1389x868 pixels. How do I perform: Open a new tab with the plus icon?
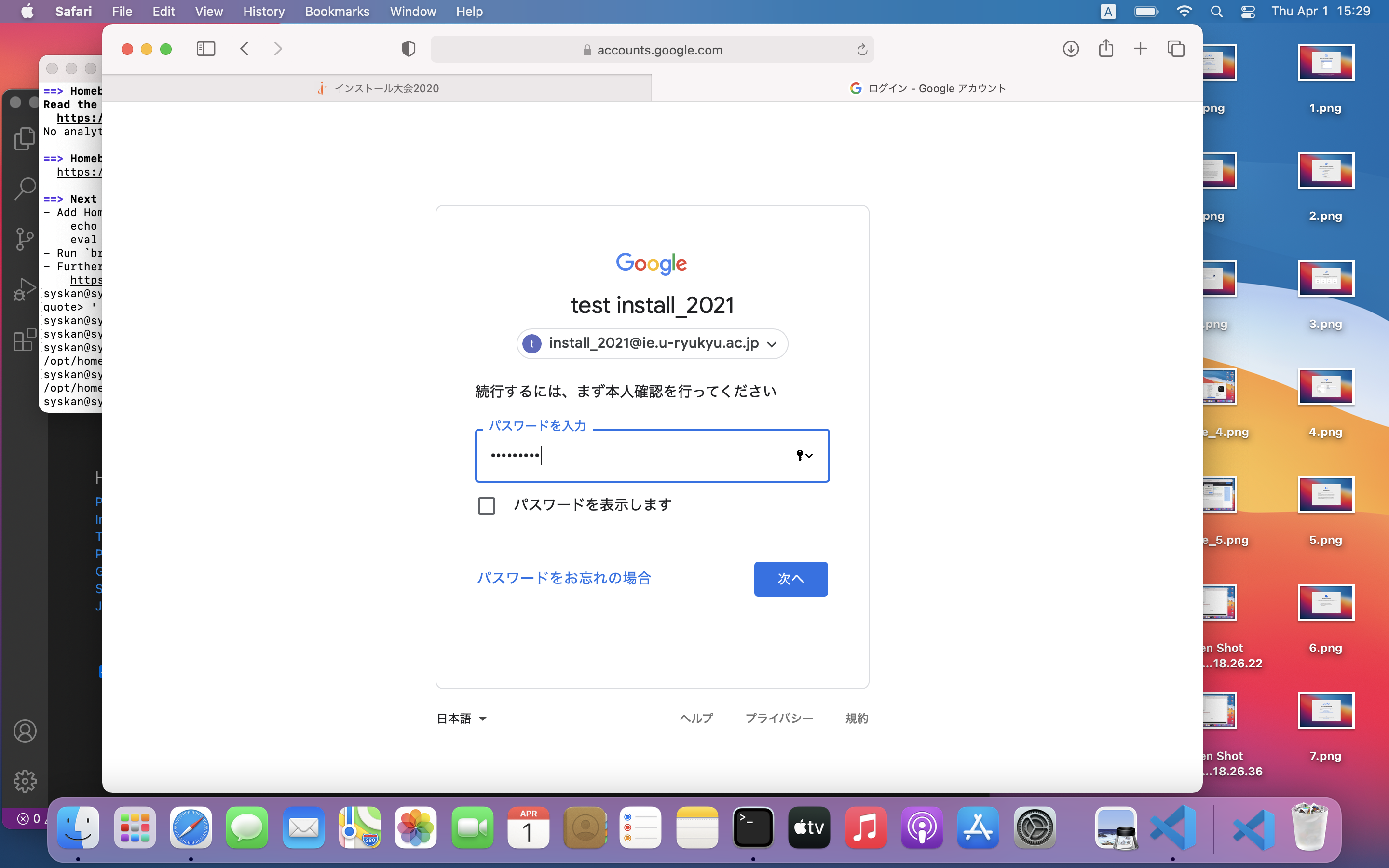tap(1141, 49)
